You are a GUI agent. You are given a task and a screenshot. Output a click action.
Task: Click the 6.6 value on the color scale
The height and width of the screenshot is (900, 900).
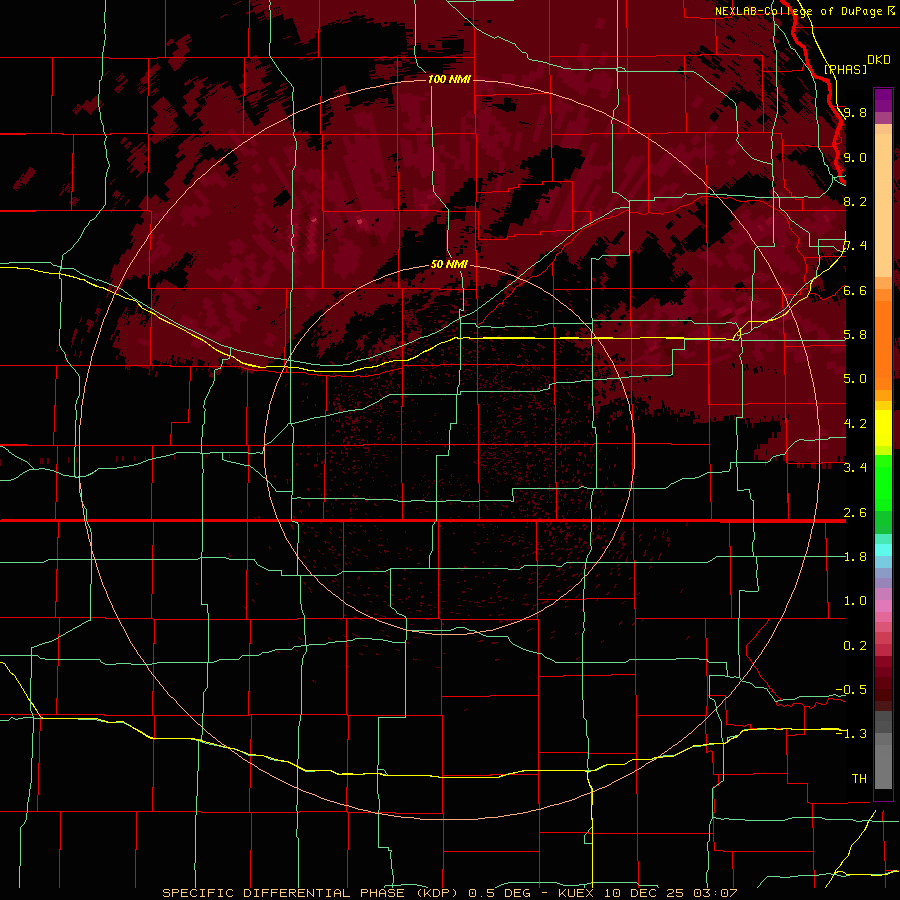click(x=855, y=290)
